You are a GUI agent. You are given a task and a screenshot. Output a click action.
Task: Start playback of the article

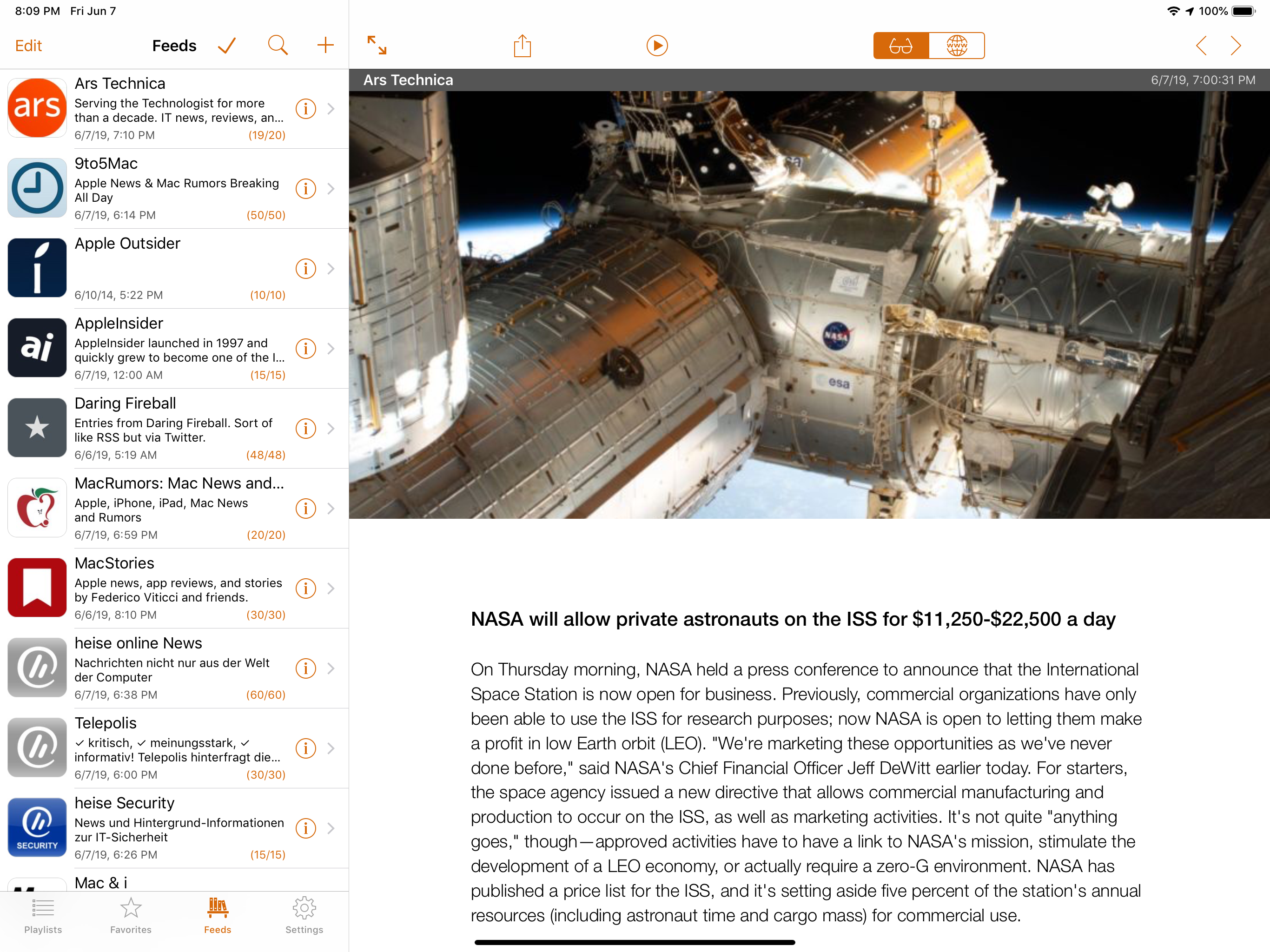coord(657,46)
